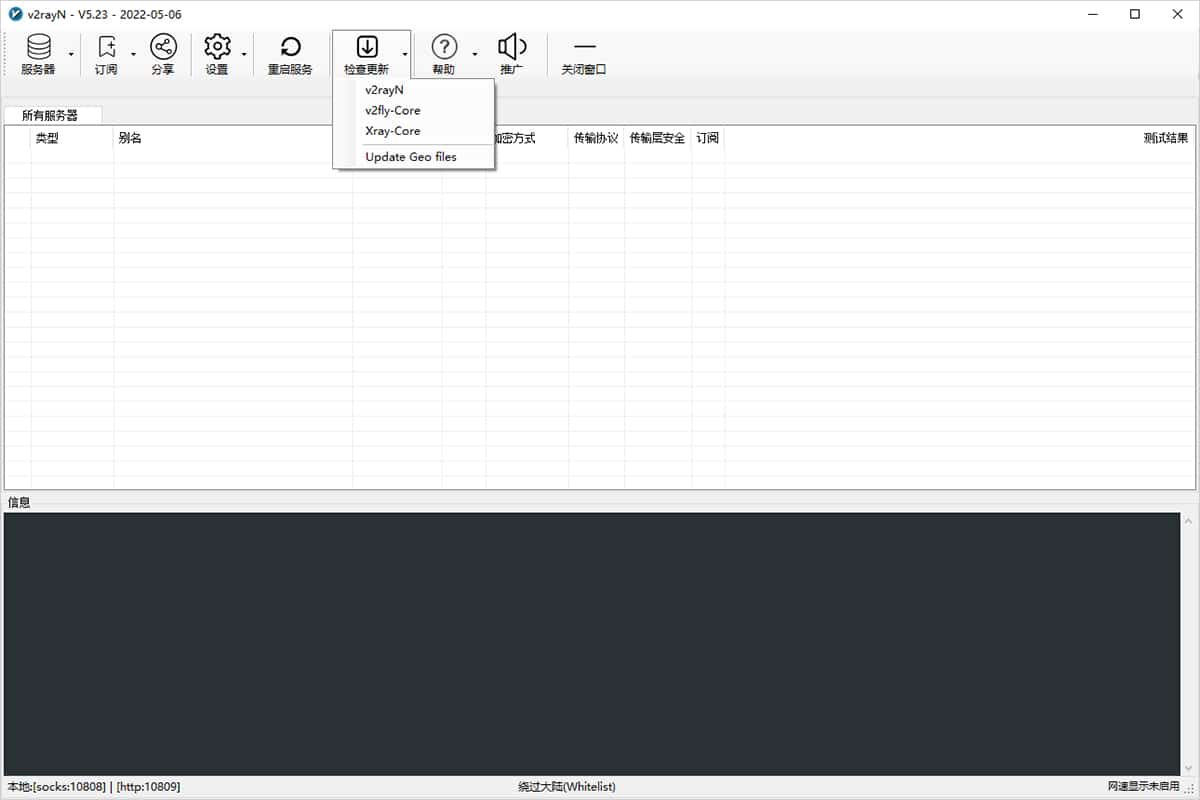Screen dimensions: 1200x800
Task: Click the Subscription bookmark icon
Action: [106, 47]
